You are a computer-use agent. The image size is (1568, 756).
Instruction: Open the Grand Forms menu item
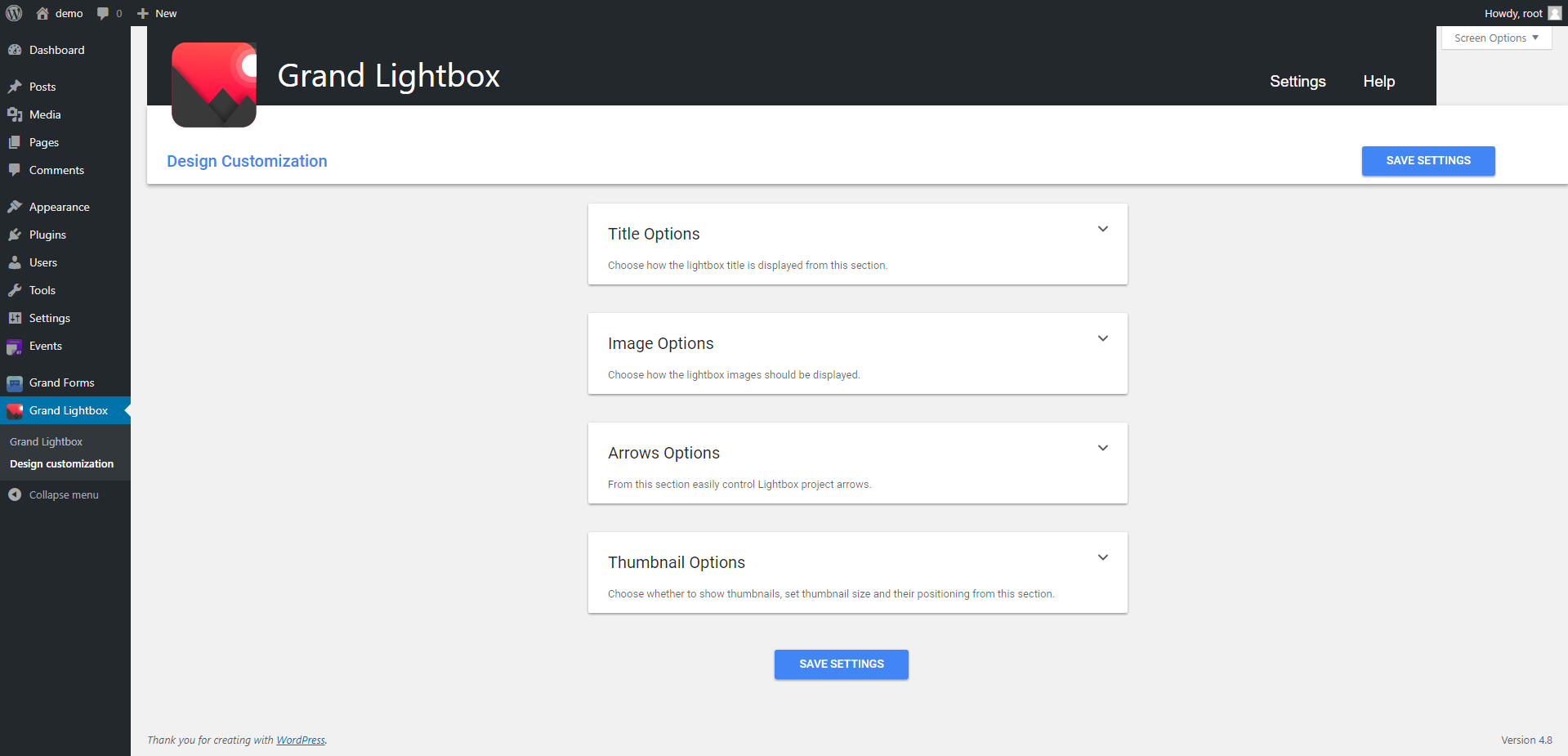coord(65,382)
